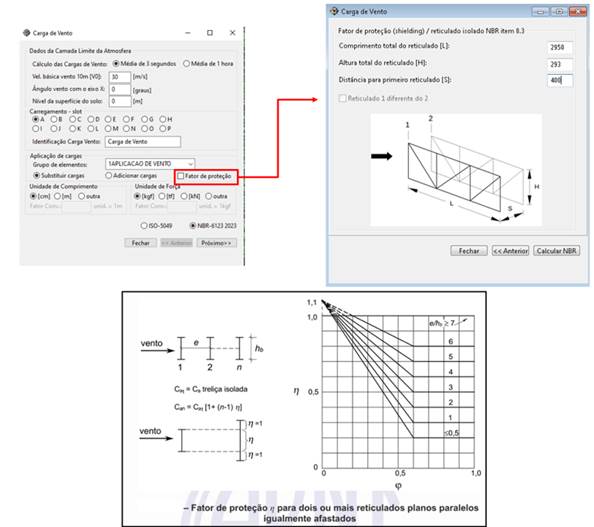Enable the Fator de proteção checkbox
Viewport: 594px width, 527px height.
tap(181, 176)
